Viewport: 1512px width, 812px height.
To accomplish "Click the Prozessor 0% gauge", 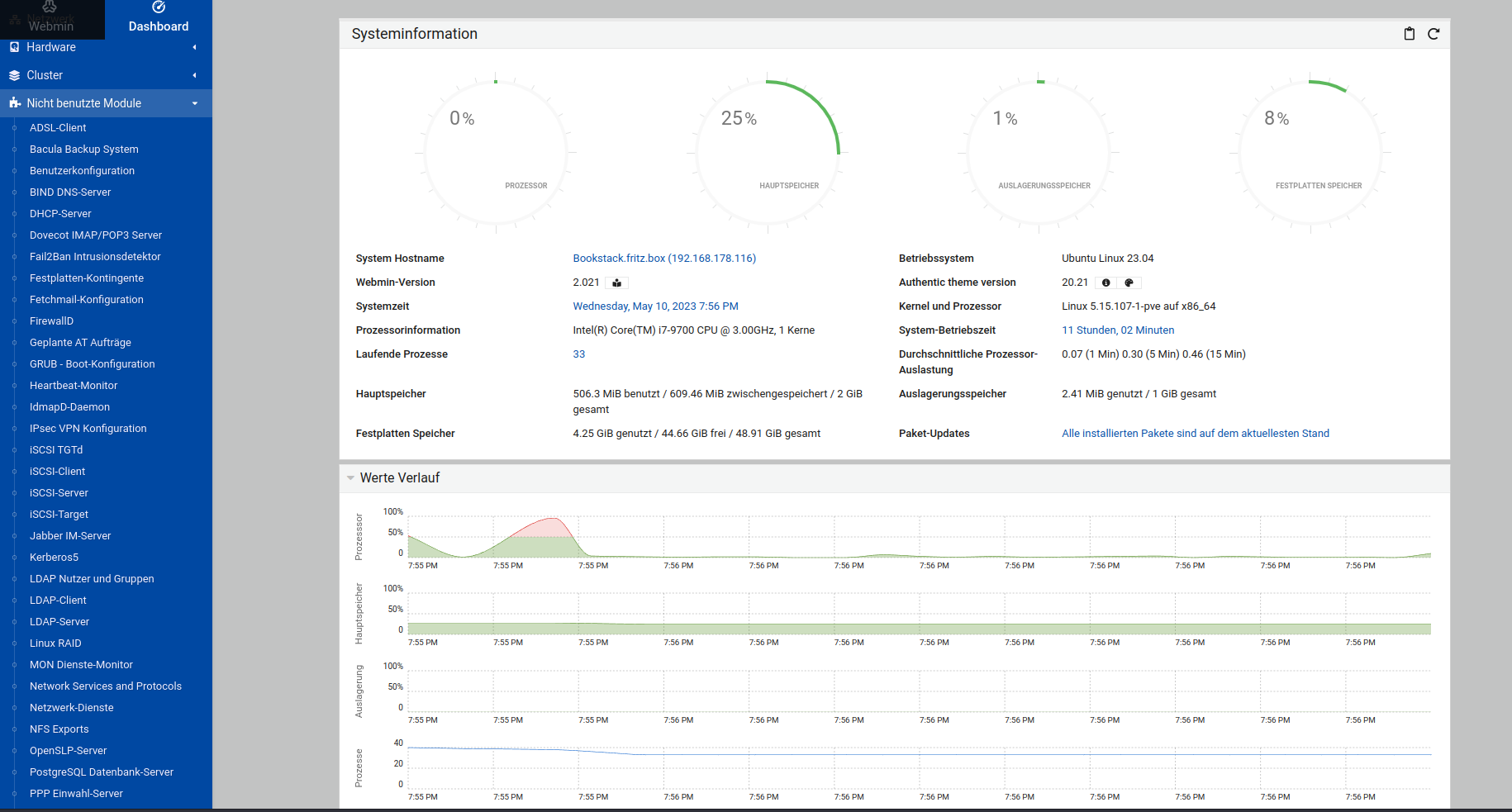I will click(496, 153).
